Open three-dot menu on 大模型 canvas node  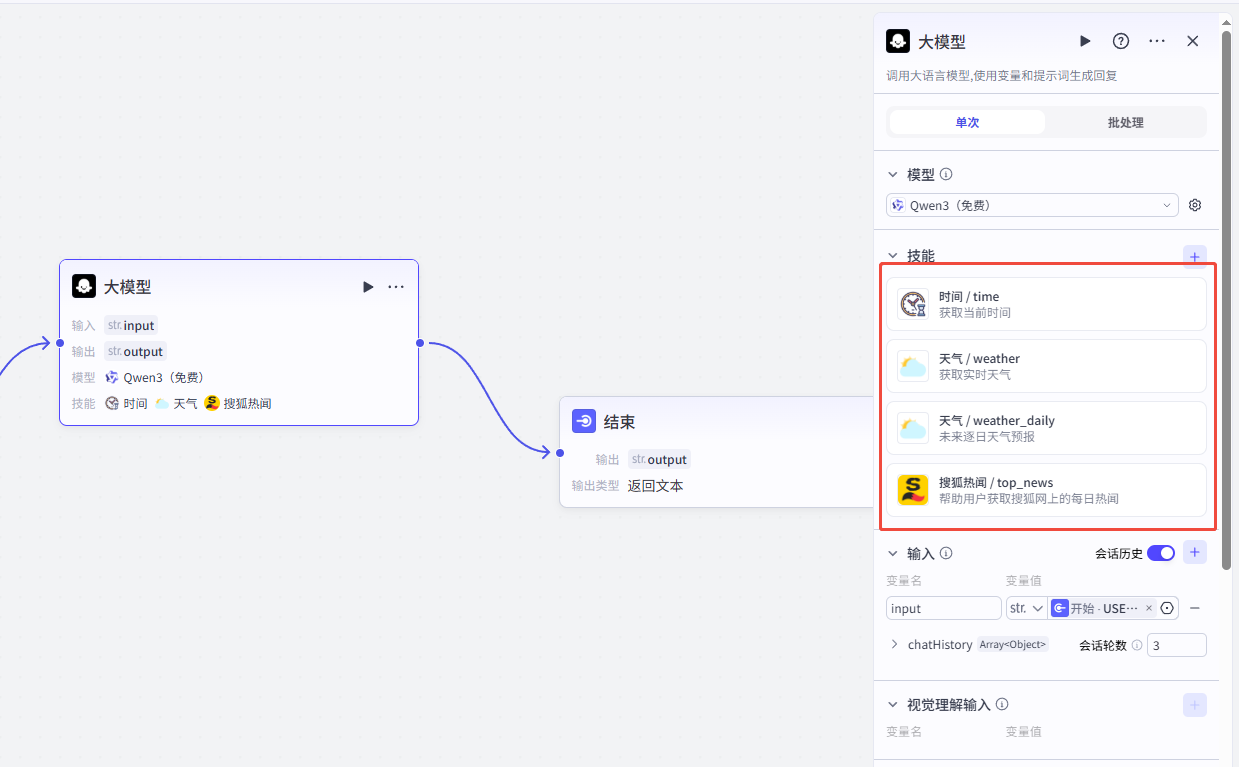pos(396,287)
